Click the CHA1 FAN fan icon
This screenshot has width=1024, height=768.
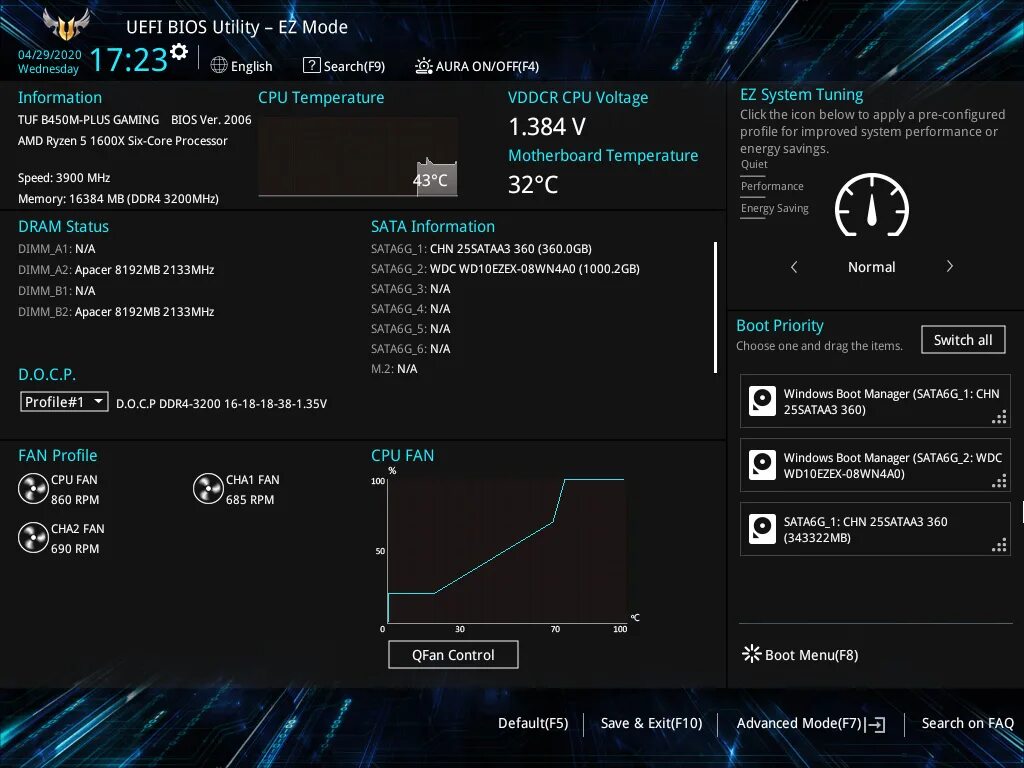click(208, 488)
